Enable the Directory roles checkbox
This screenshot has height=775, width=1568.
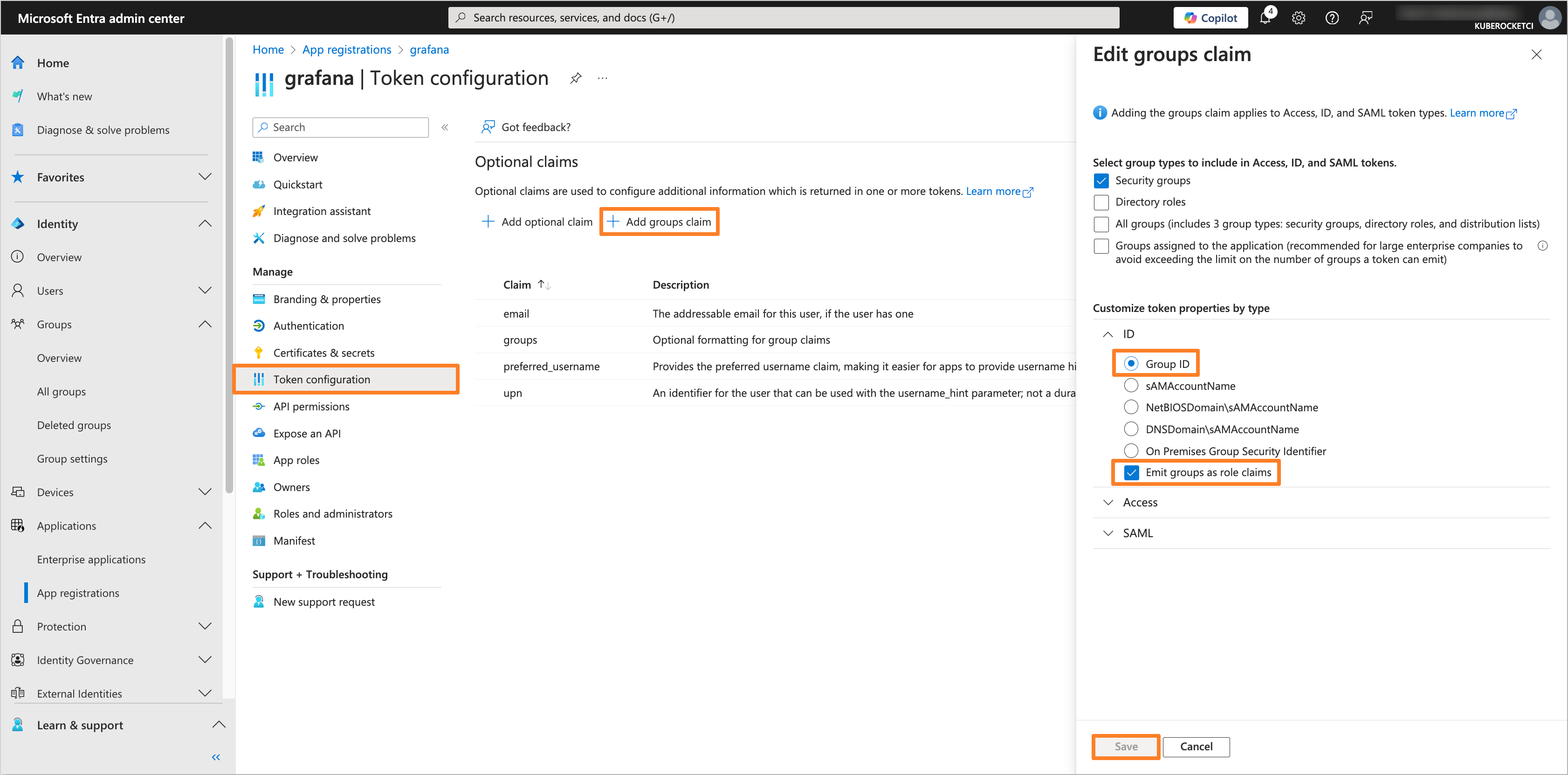point(1101,201)
